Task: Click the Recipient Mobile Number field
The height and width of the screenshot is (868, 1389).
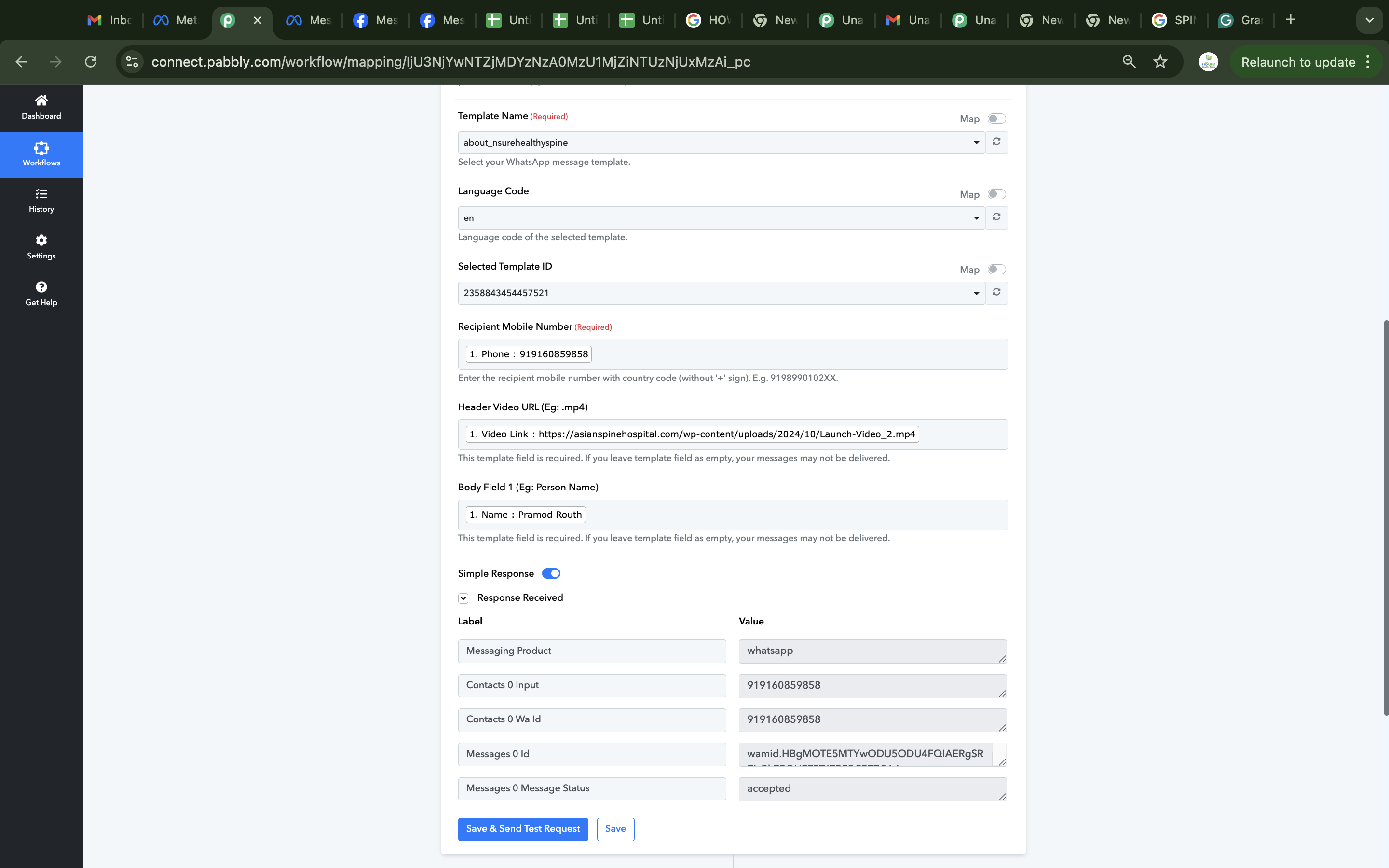Action: 733,354
